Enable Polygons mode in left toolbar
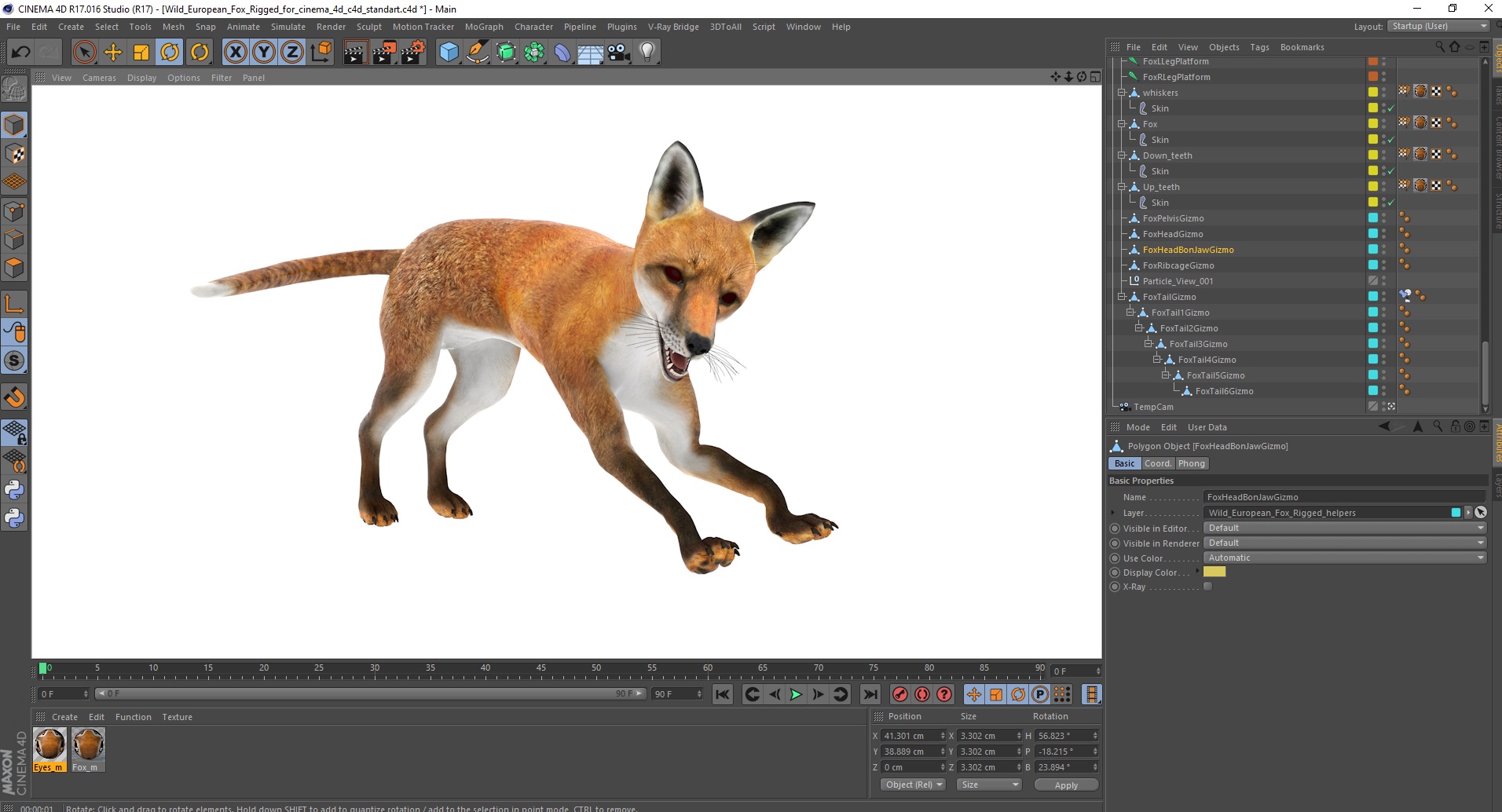1502x812 pixels. click(x=14, y=269)
